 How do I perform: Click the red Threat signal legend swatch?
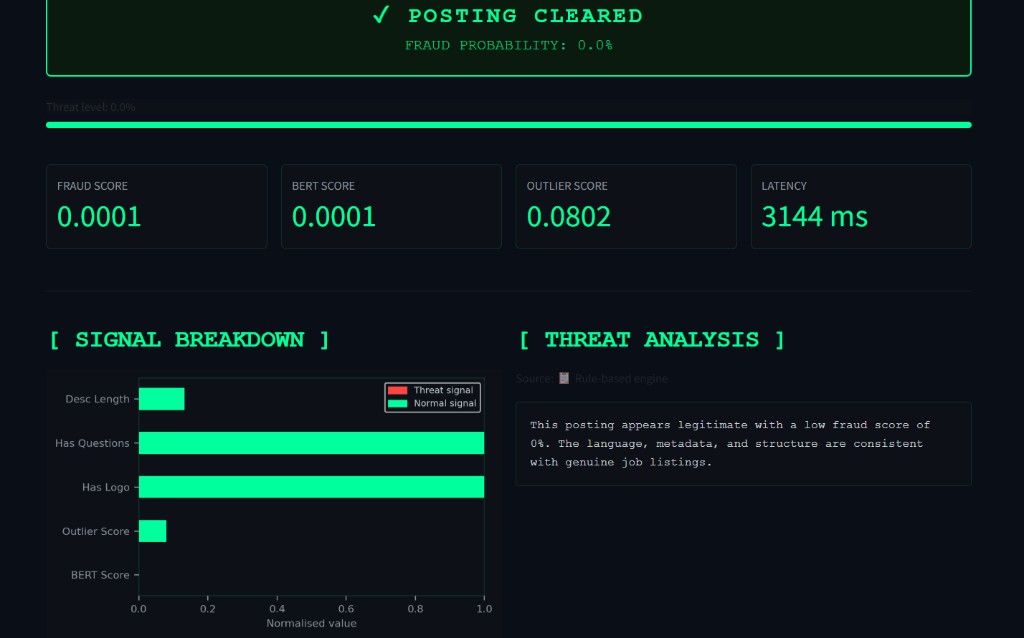pos(398,391)
